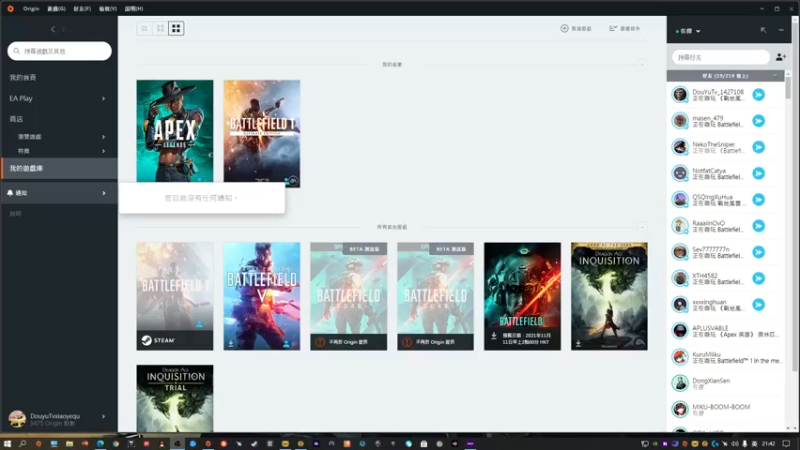Click the DouyuTvaiaoyequ profile avatar
This screenshot has height=450, width=800.
(17, 419)
